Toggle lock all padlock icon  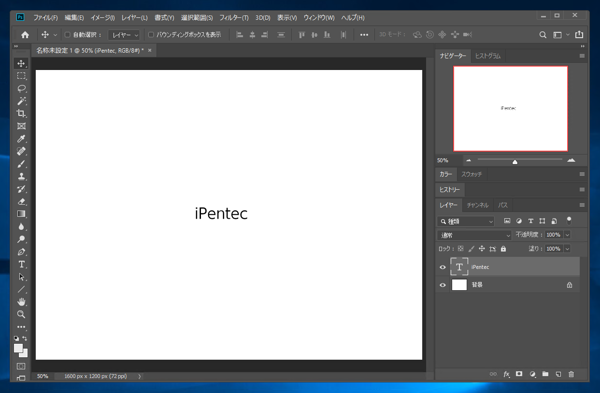pyautogui.click(x=503, y=249)
